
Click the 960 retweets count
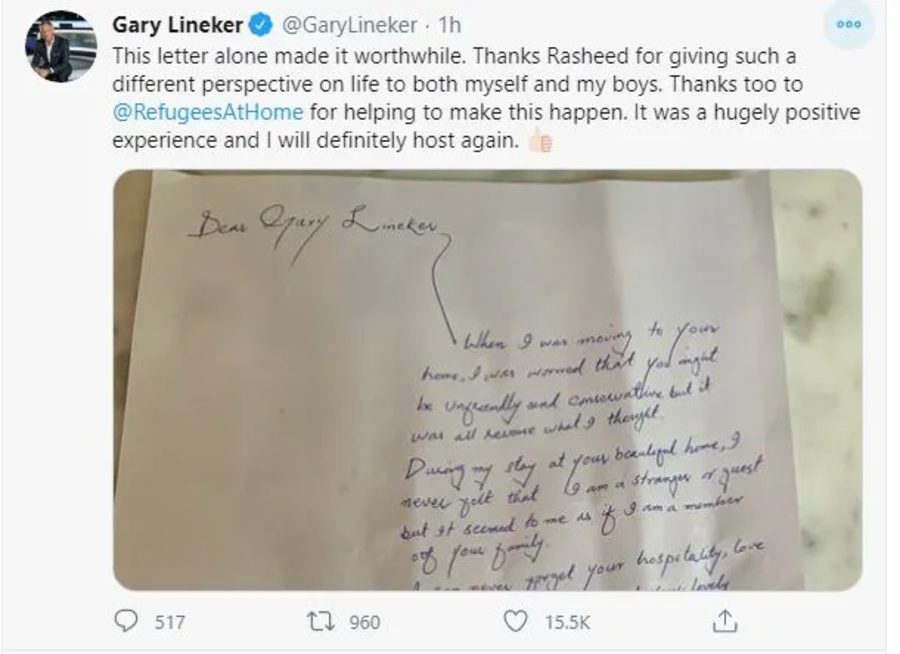pos(363,622)
